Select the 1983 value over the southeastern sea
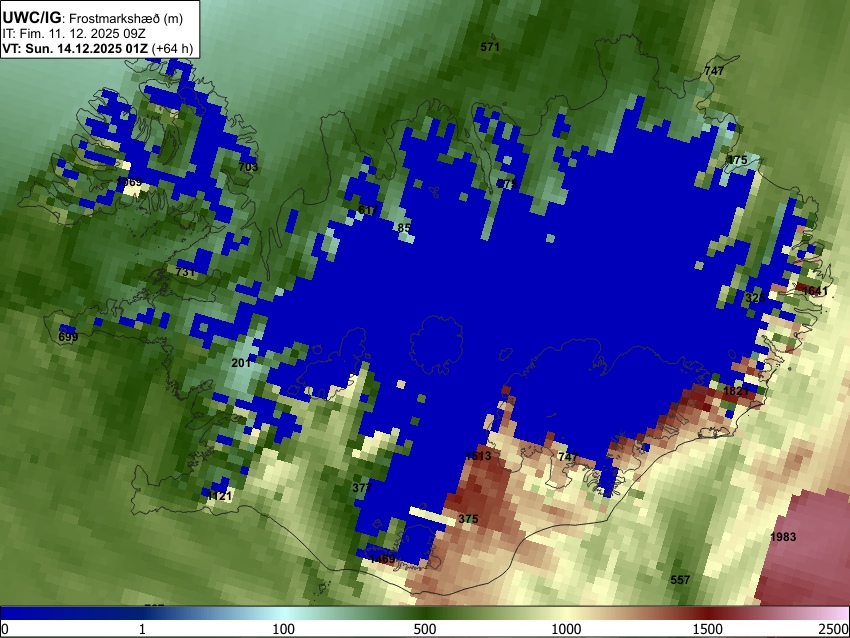The height and width of the screenshot is (638, 850). click(783, 537)
